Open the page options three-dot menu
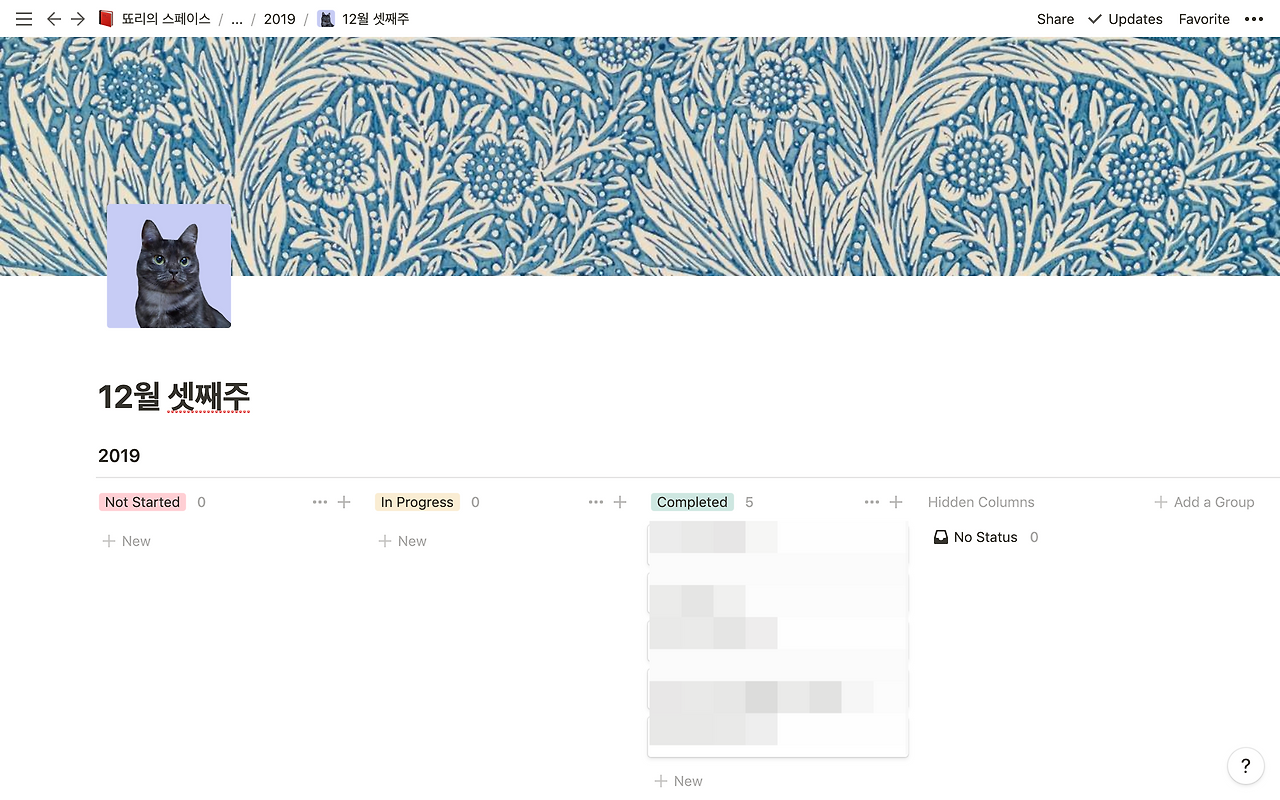 1254,19
